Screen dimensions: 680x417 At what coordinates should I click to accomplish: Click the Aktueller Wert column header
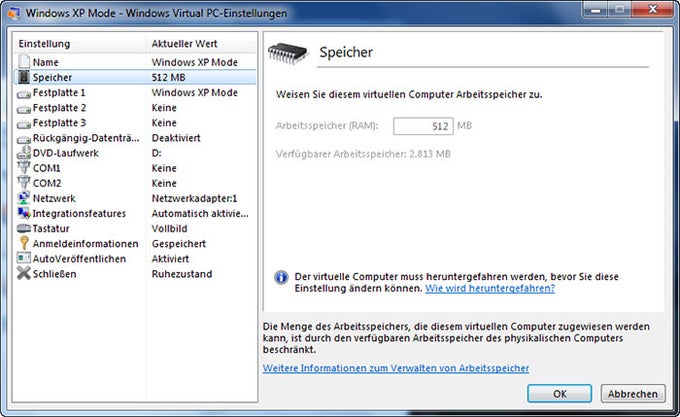tap(201, 44)
